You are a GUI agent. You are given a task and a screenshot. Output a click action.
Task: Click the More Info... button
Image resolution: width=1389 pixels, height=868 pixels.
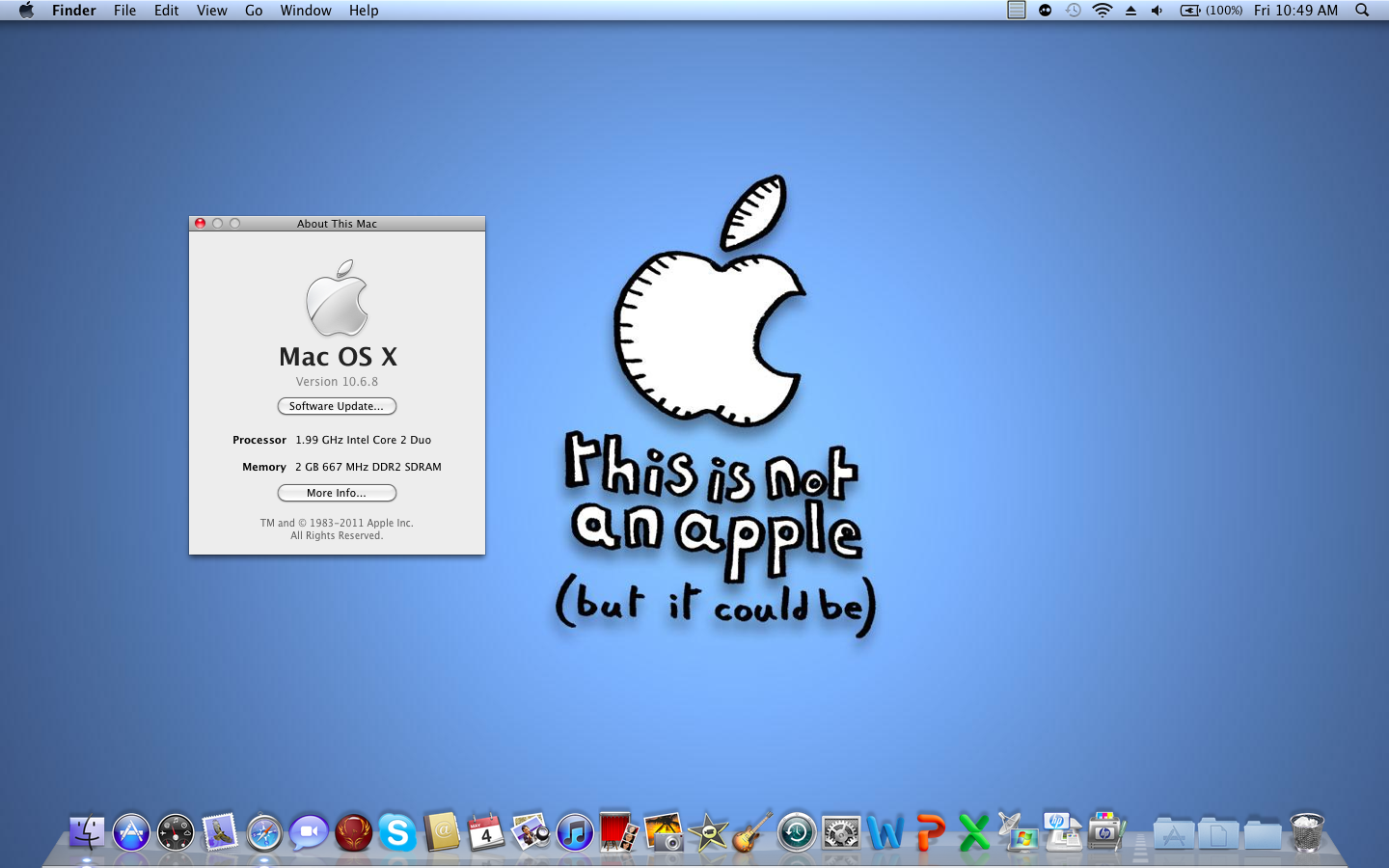coord(337,493)
